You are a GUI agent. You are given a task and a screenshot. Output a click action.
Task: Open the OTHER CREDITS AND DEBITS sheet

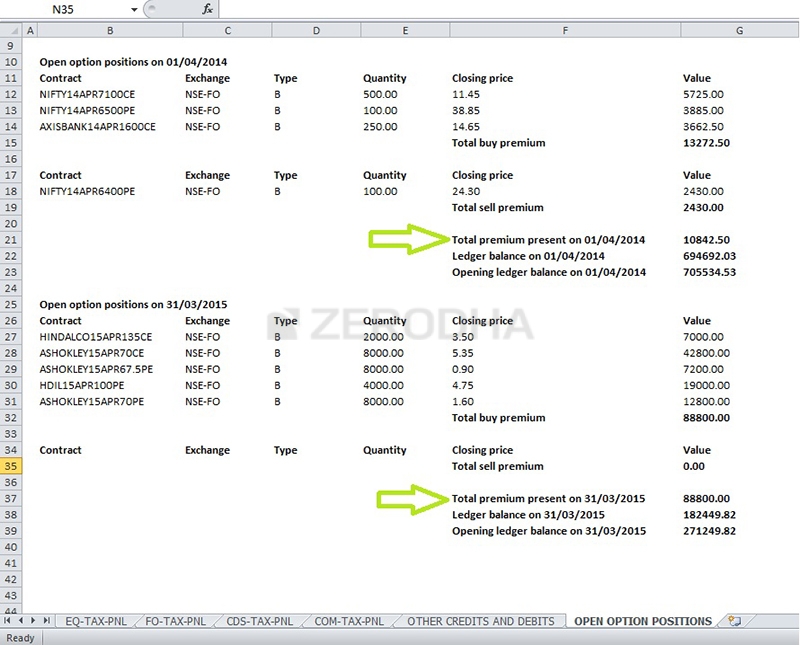point(482,620)
